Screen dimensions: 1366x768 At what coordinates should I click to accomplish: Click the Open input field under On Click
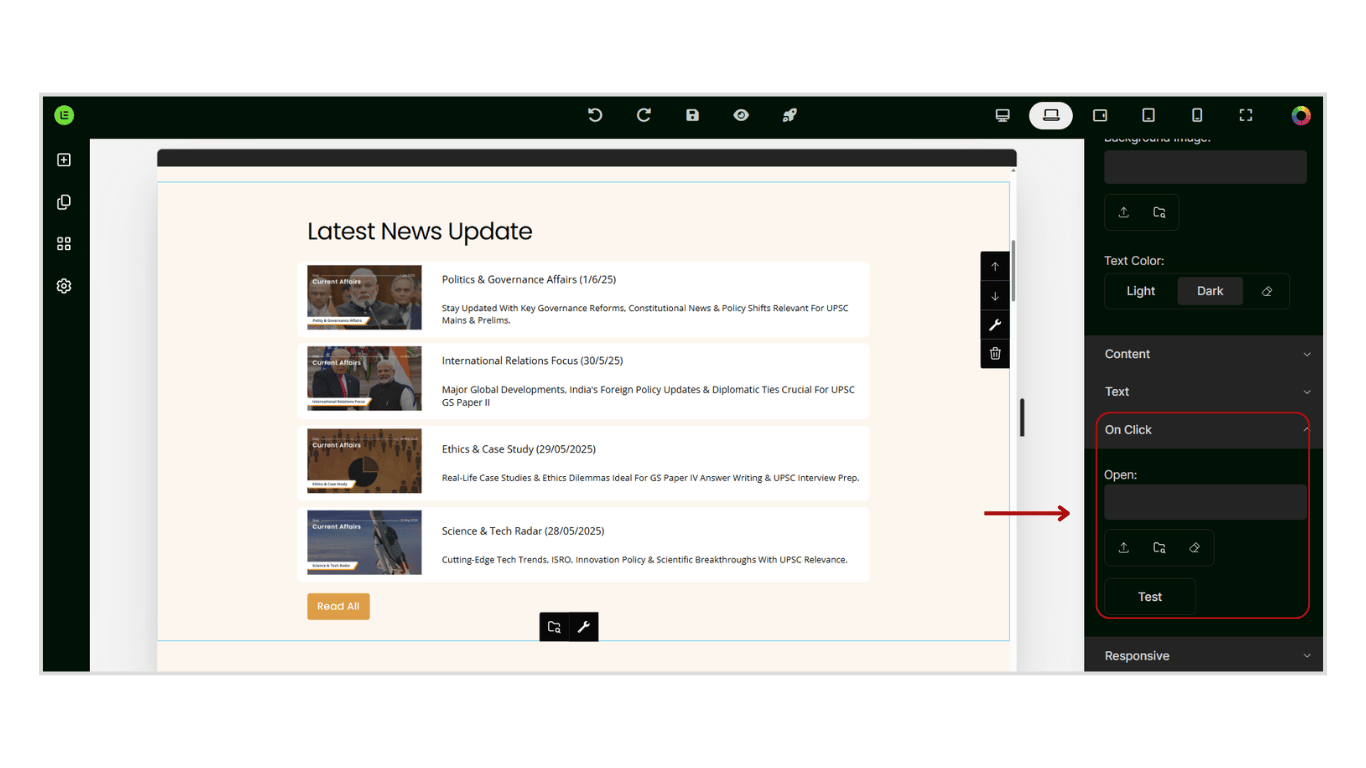click(x=1205, y=502)
